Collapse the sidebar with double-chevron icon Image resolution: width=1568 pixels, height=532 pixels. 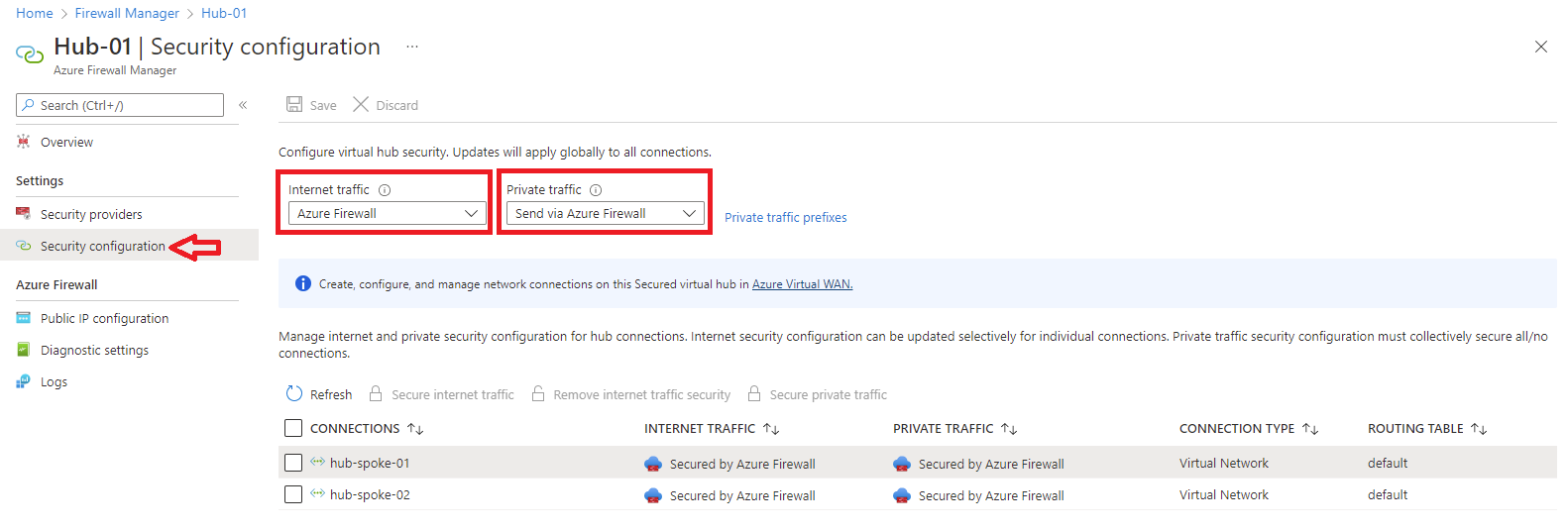(243, 105)
